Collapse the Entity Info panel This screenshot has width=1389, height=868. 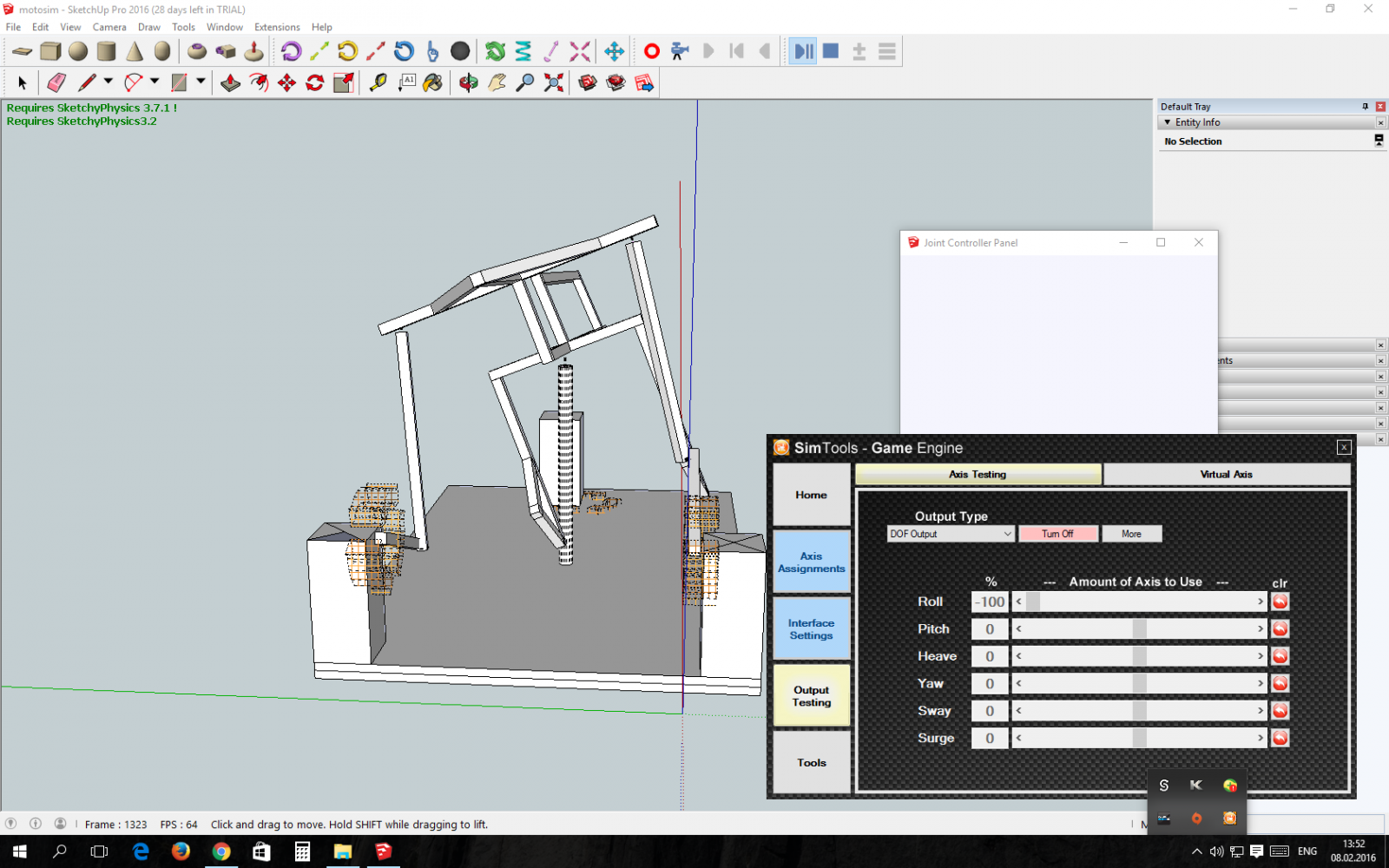click(1168, 122)
